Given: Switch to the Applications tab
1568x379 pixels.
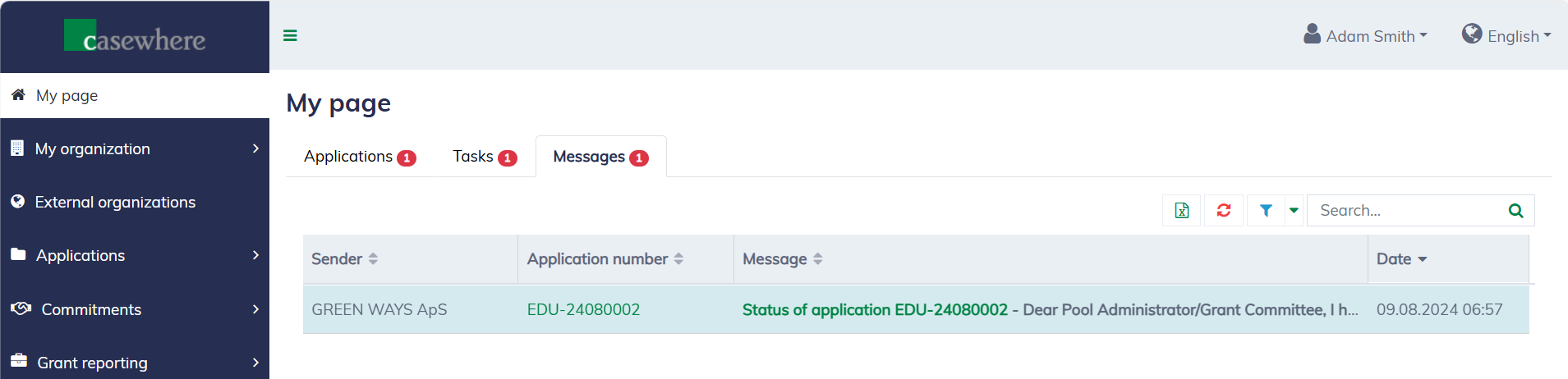Looking at the screenshot, I should [x=359, y=157].
